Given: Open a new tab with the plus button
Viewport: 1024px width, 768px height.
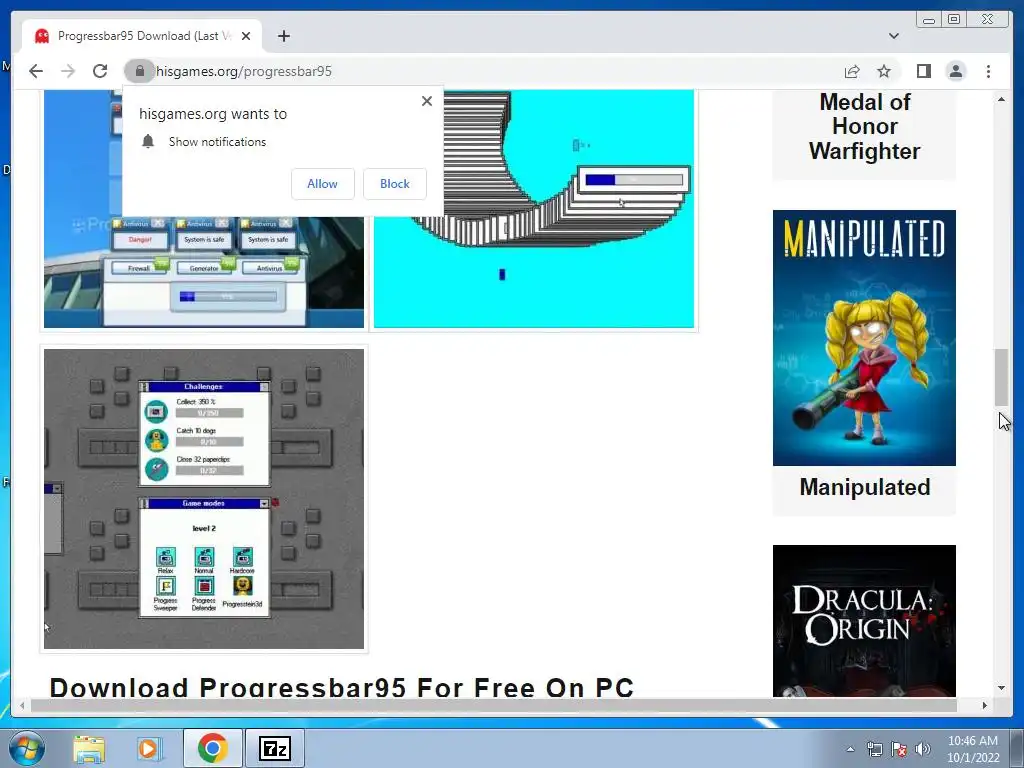Looking at the screenshot, I should tap(283, 36).
